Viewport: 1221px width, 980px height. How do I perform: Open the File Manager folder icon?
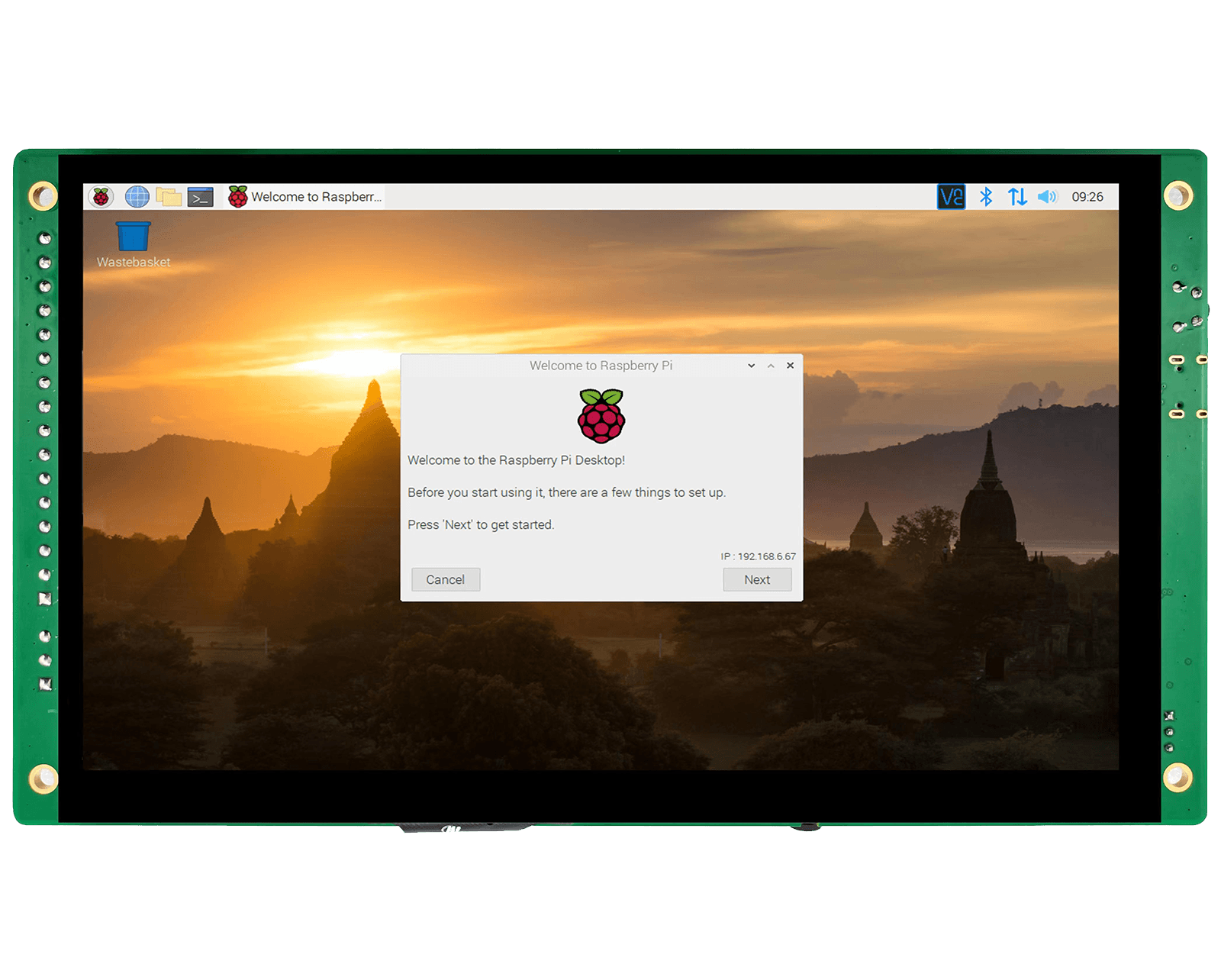point(169,197)
